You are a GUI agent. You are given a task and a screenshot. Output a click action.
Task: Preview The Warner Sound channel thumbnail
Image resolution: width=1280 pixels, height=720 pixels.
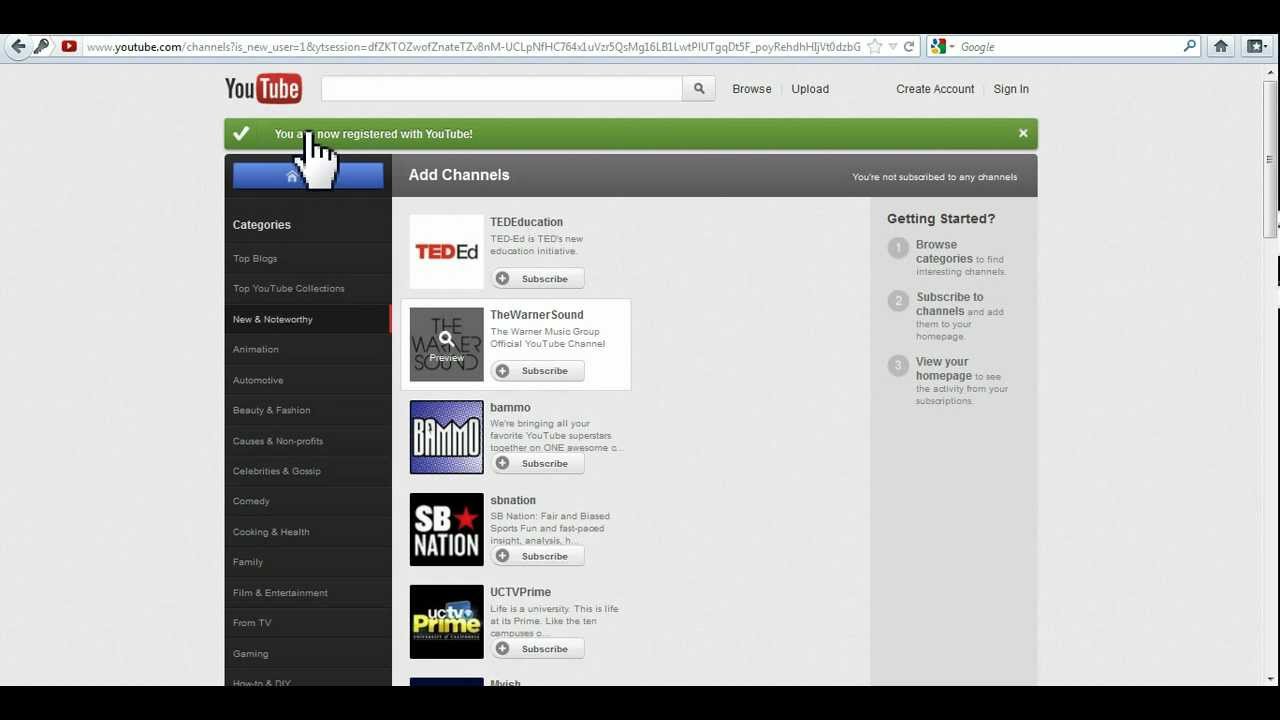pyautogui.click(x=446, y=344)
